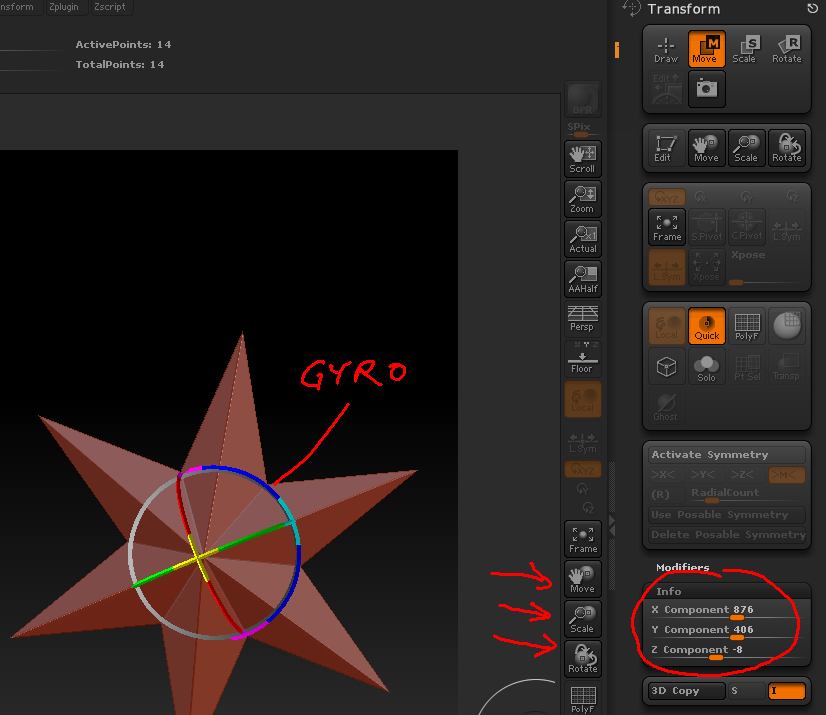Click the C.Pivot icon in Transform palette
Screen dimensions: 826x715
pyautogui.click(x=746, y=227)
